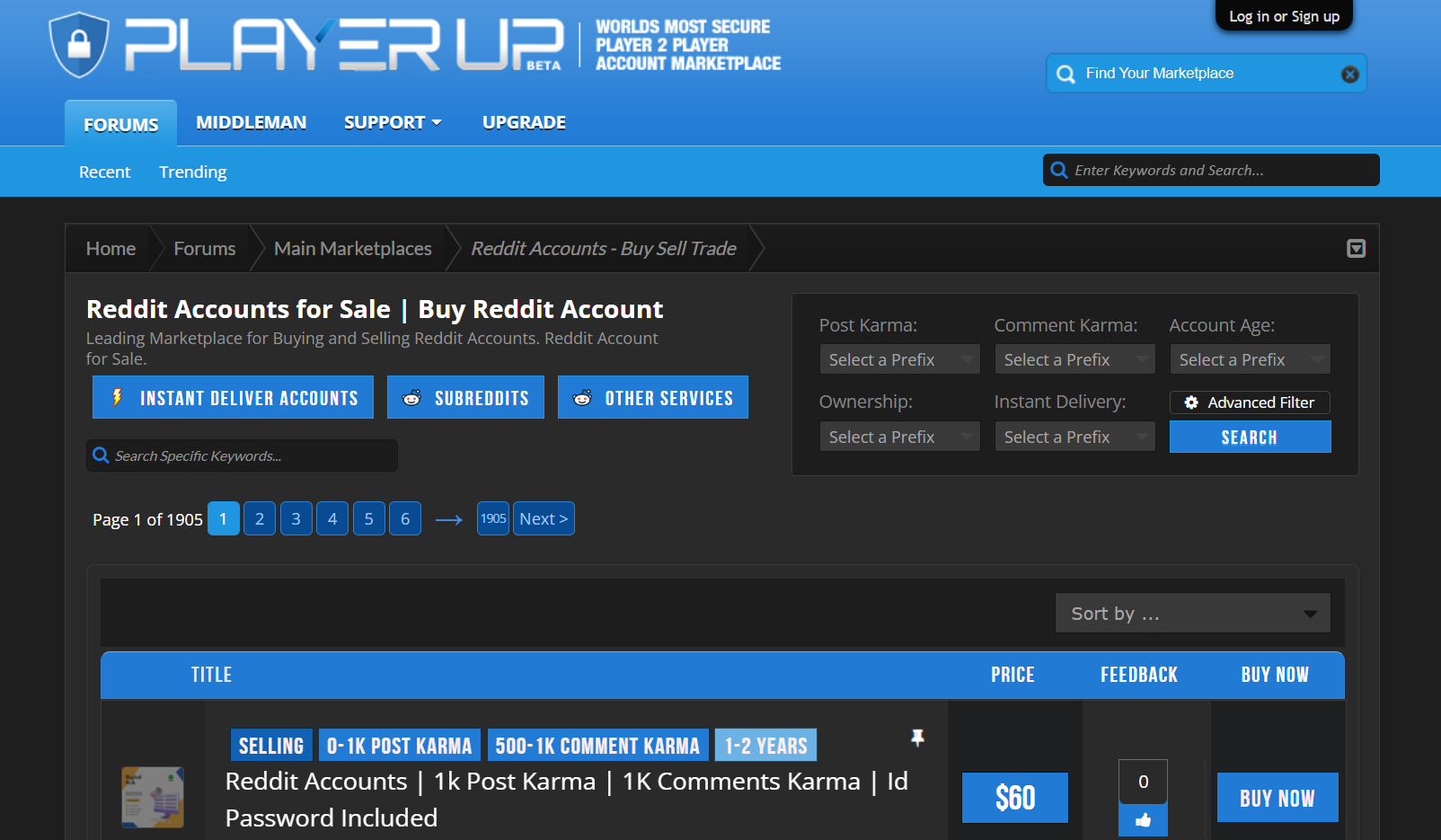Image resolution: width=1441 pixels, height=840 pixels.
Task: Click the Subreddits button
Action: pos(465,397)
